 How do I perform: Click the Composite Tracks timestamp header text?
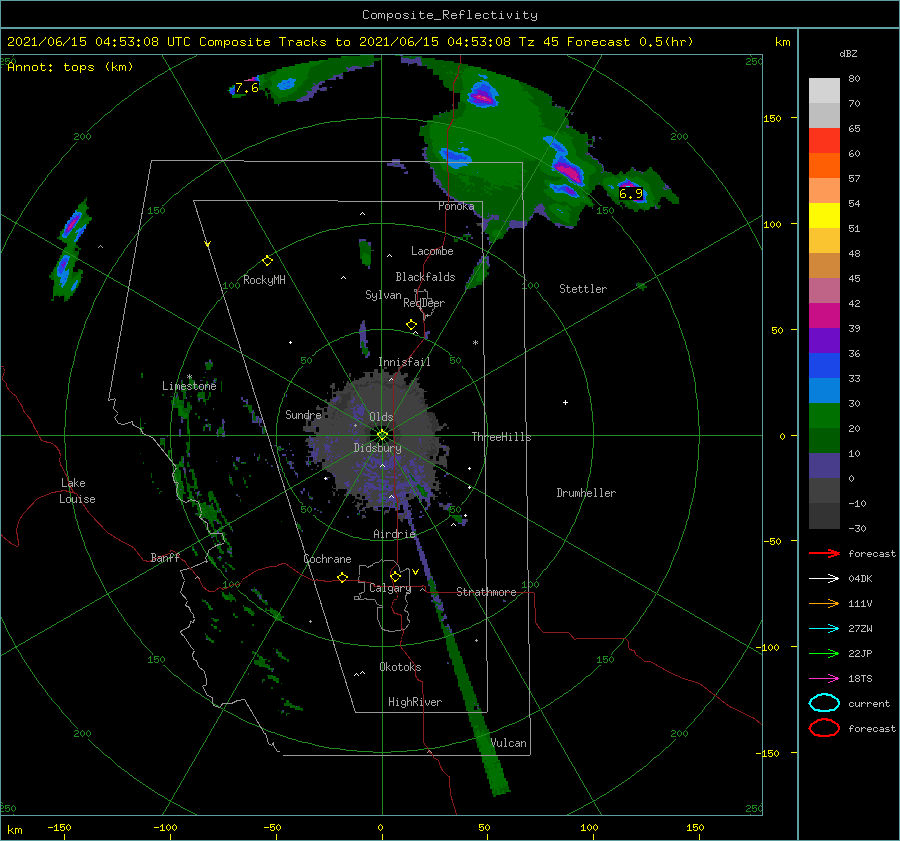coord(350,42)
